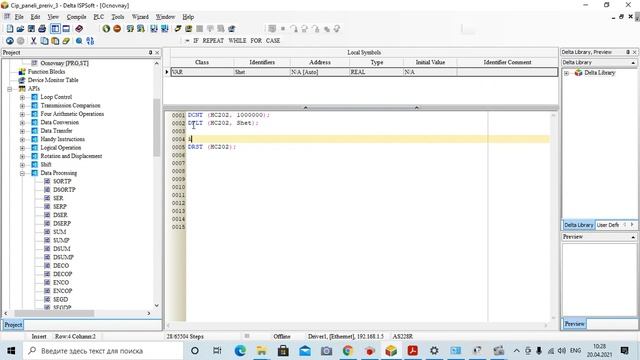Click the green Run PLC icon
640x360 pixels.
pyautogui.click(x=106, y=29)
